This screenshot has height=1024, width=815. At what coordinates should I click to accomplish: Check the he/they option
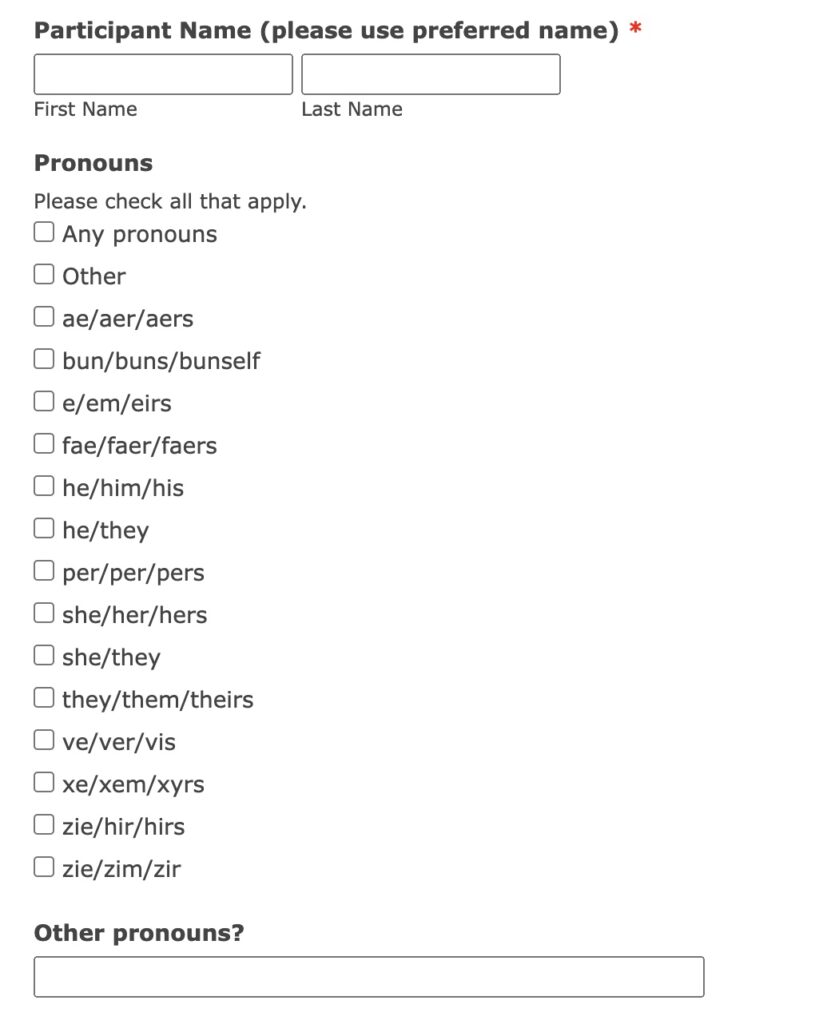pyautogui.click(x=44, y=529)
